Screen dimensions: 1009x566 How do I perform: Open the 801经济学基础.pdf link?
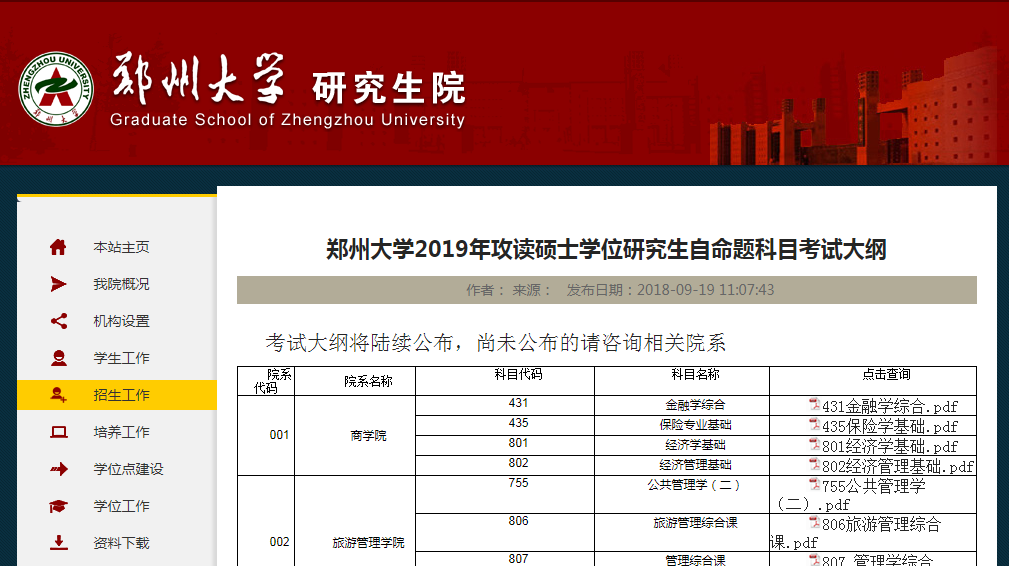click(x=889, y=446)
